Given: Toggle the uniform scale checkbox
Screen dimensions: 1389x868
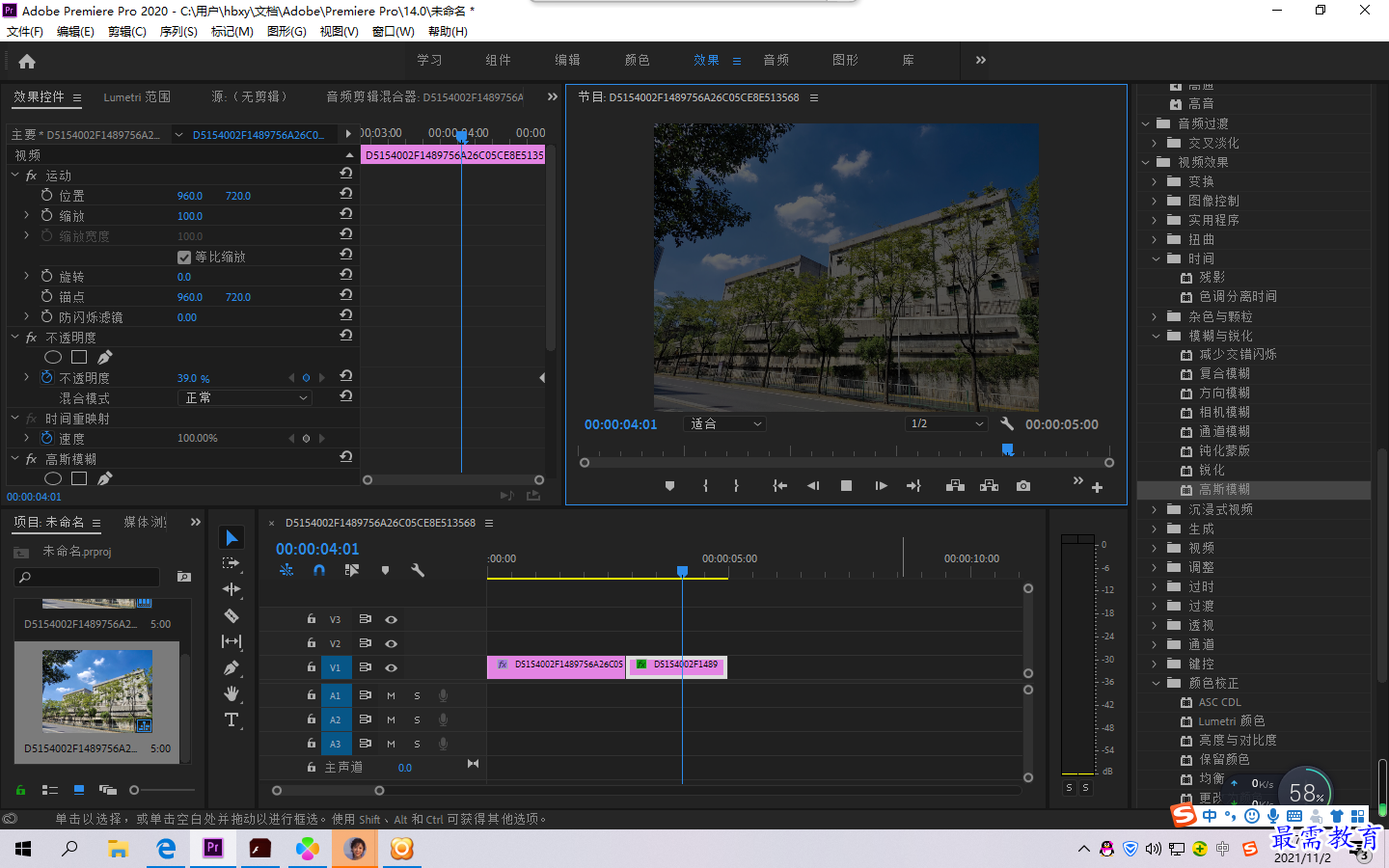Looking at the screenshot, I should coord(184,258).
